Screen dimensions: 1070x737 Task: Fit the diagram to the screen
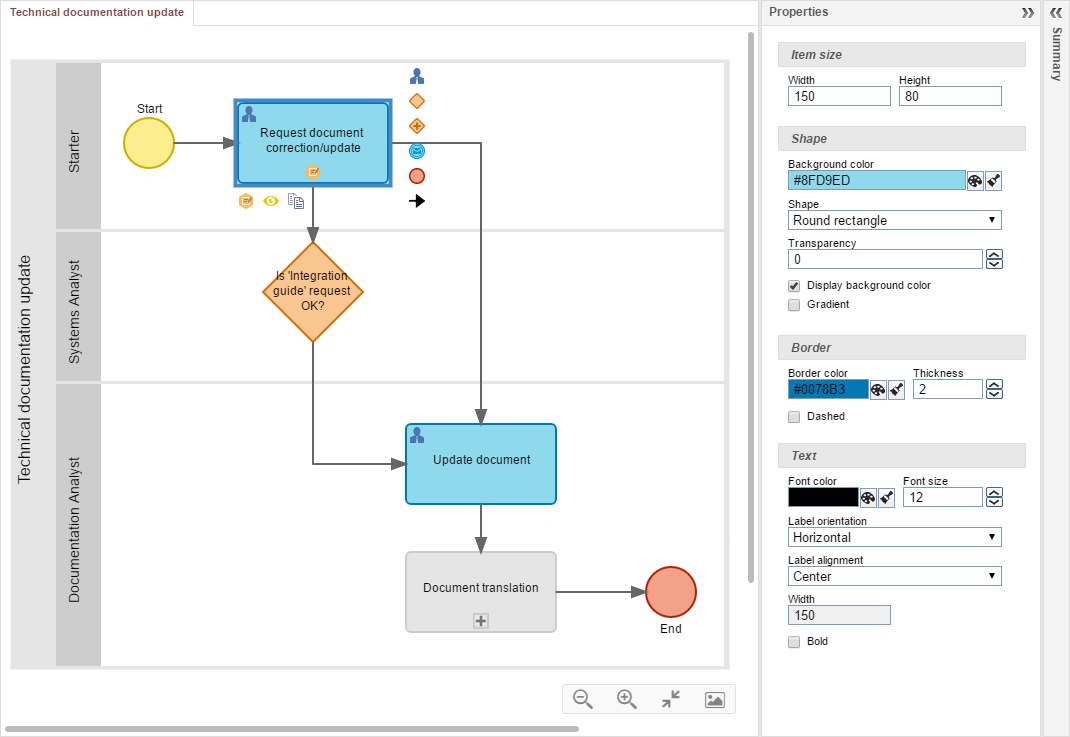[x=671, y=699]
